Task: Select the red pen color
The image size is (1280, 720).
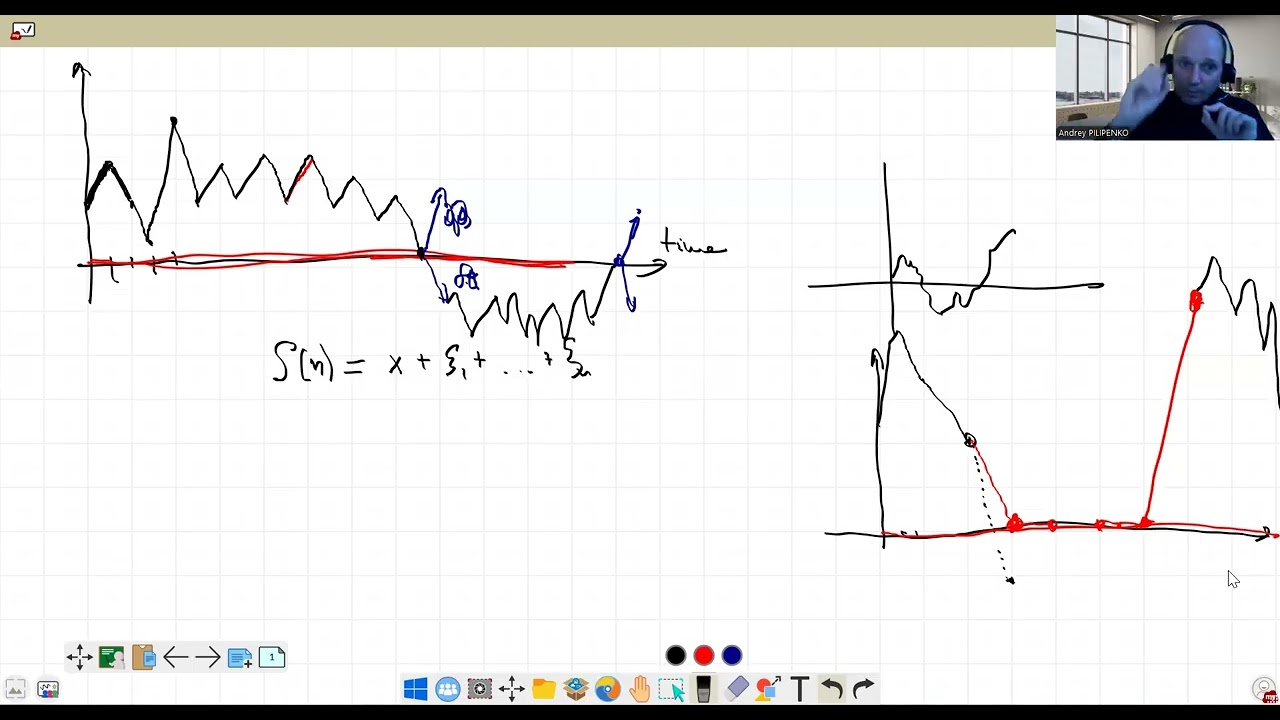Action: (x=704, y=656)
